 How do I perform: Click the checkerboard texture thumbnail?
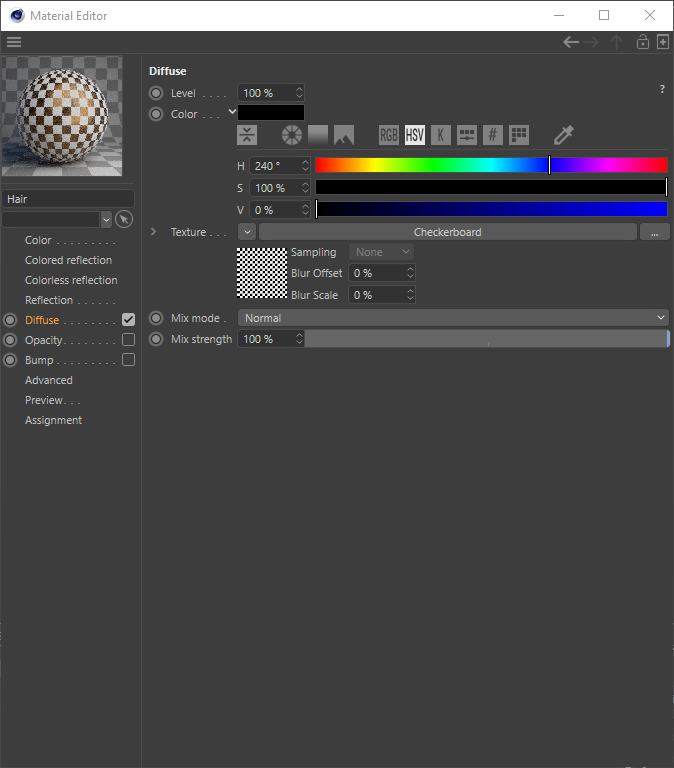click(x=262, y=273)
